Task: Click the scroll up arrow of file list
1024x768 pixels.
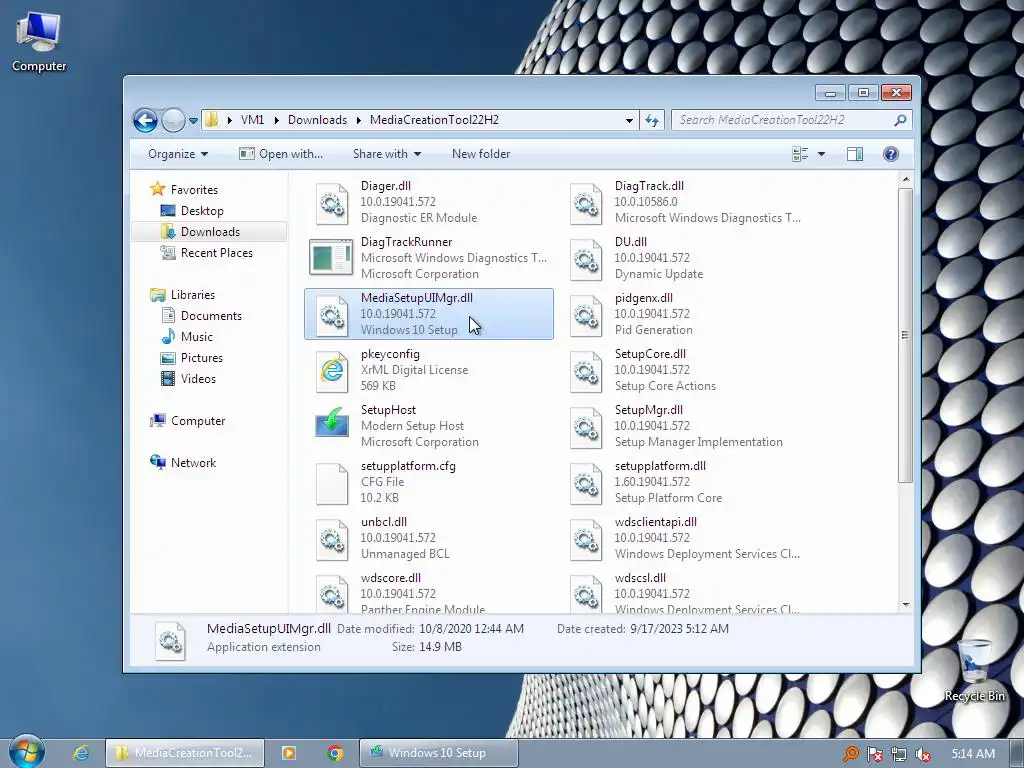Action: tap(905, 179)
